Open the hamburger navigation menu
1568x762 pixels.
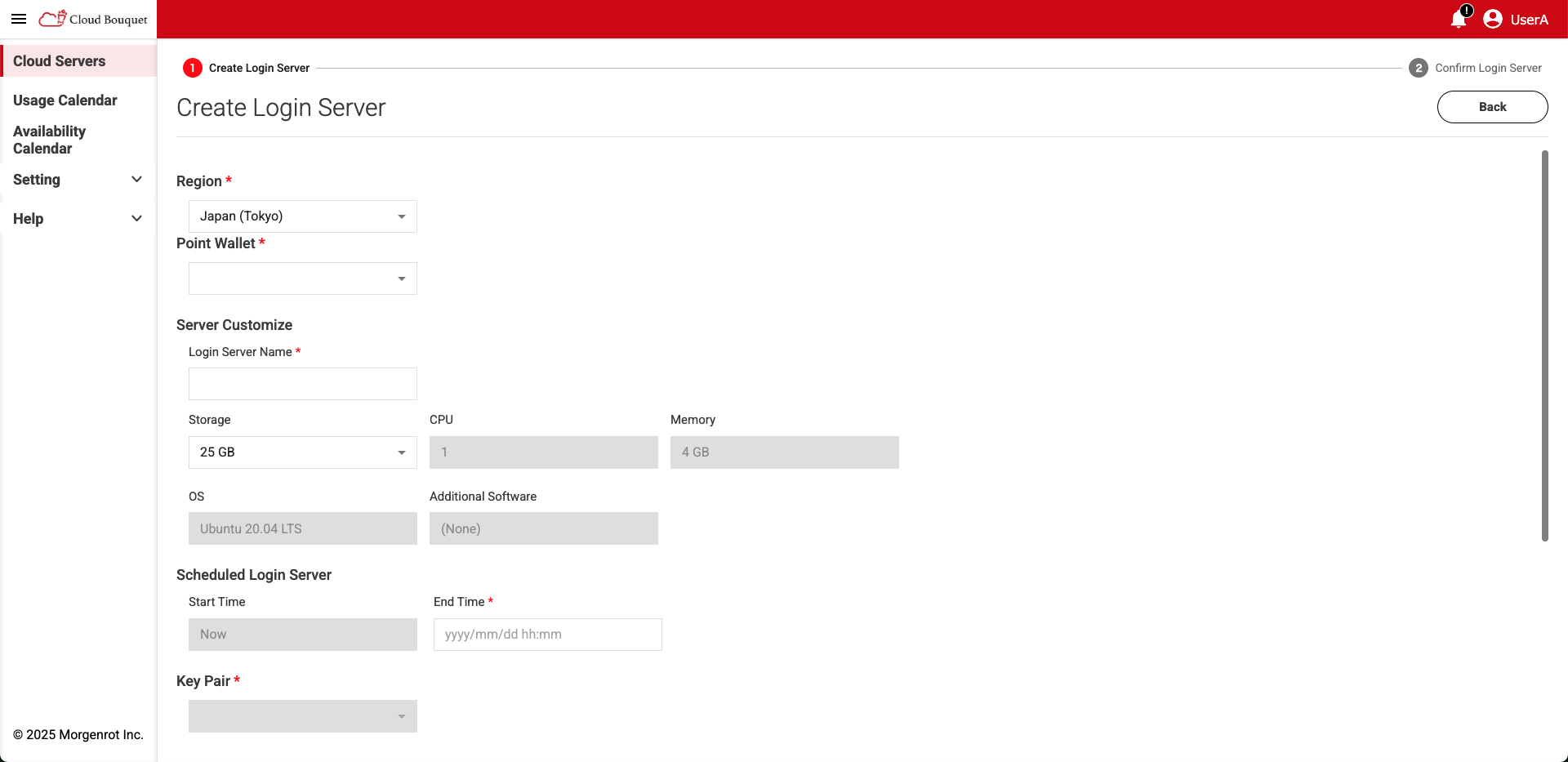point(19,19)
